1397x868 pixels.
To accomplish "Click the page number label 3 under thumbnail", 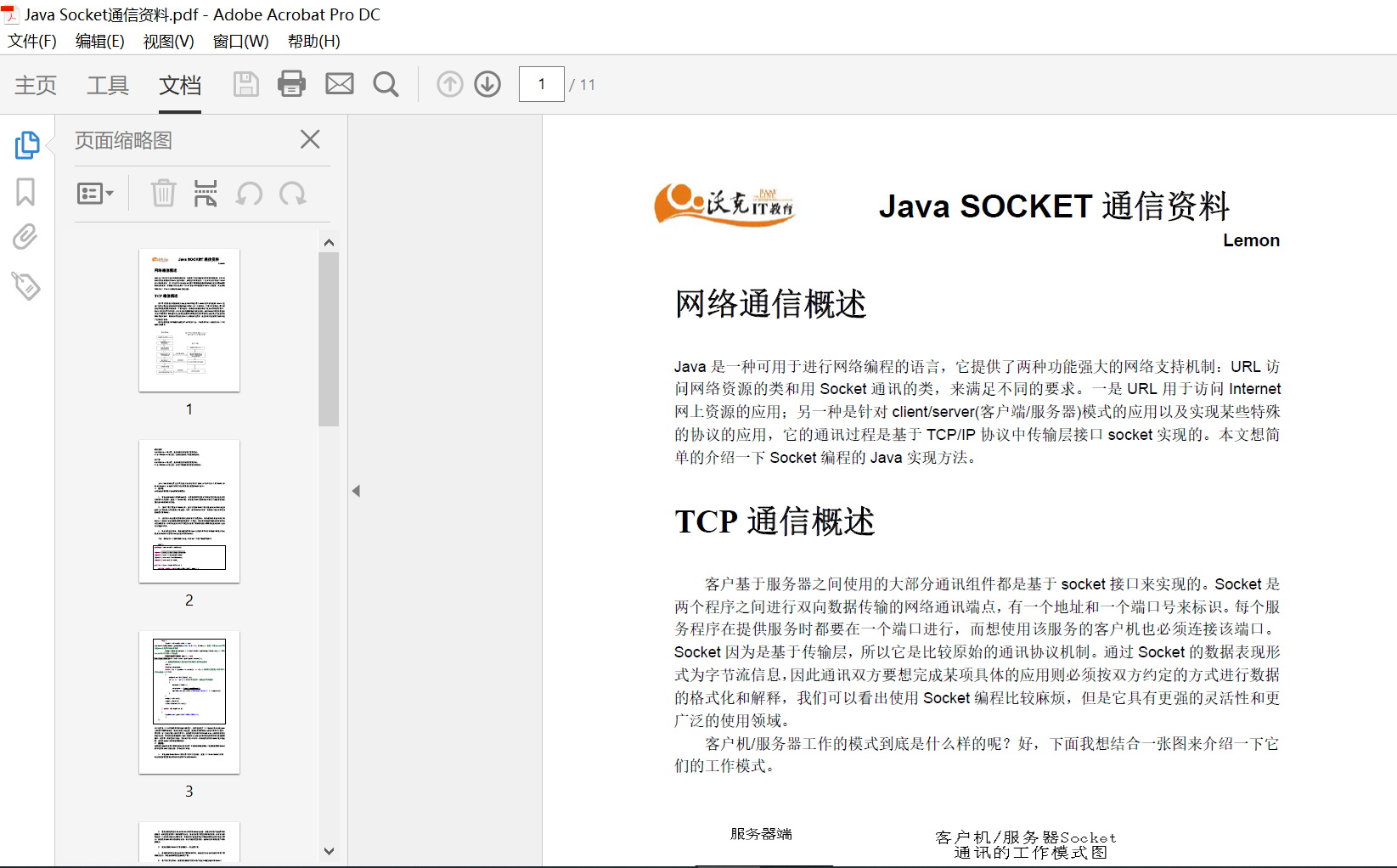I will click(189, 791).
